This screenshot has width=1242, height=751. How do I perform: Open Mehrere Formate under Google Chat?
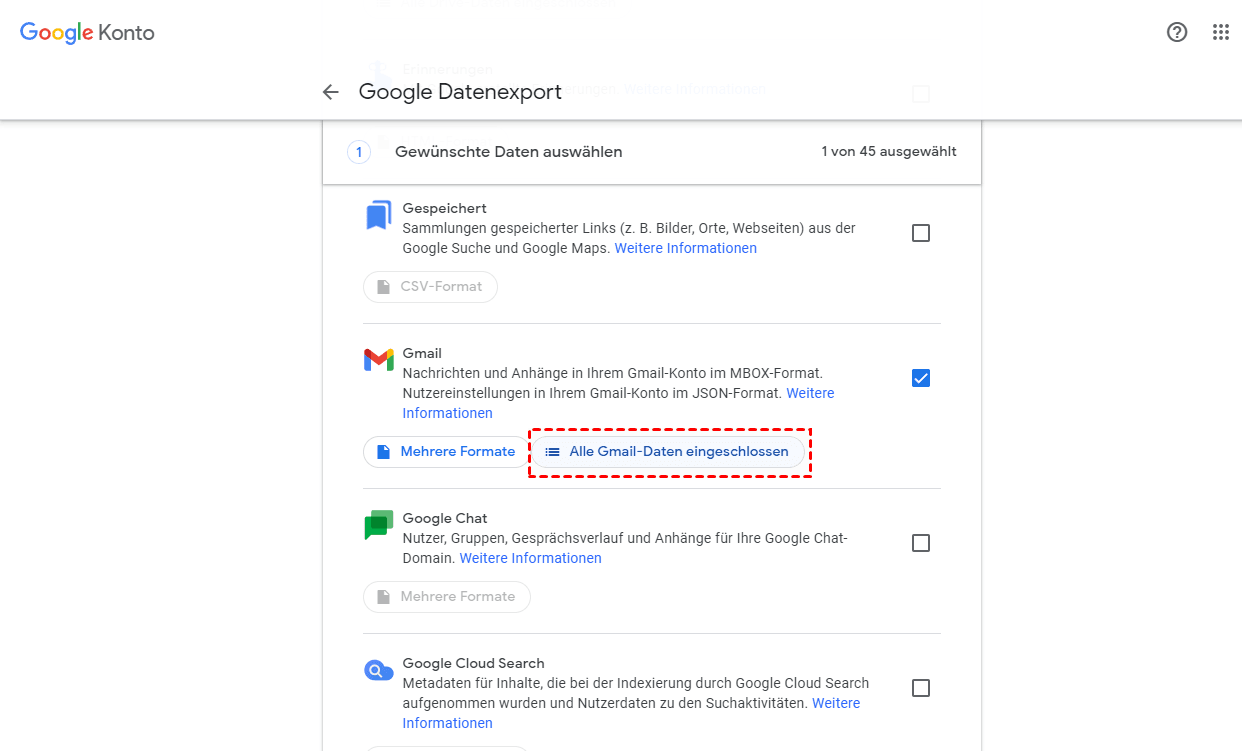pyautogui.click(x=446, y=596)
